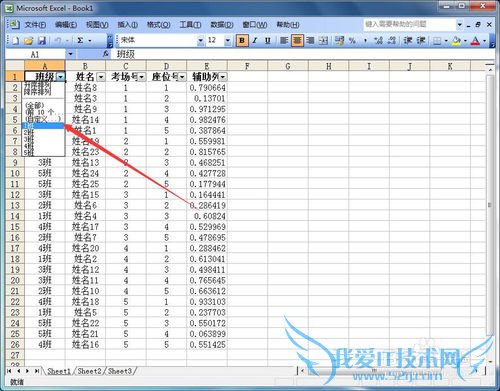Image resolution: width=500 pixels, height=391 pixels.
Task: Decrease the indent
Action: (408, 41)
